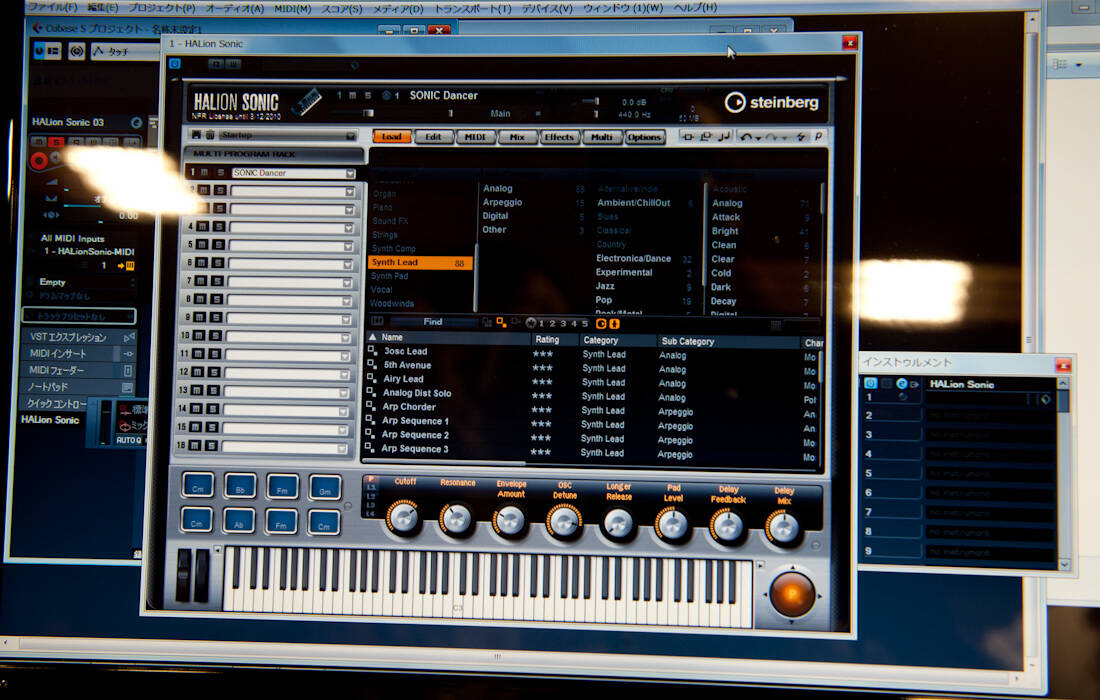Open the slot 8 program dropdown

347,301
